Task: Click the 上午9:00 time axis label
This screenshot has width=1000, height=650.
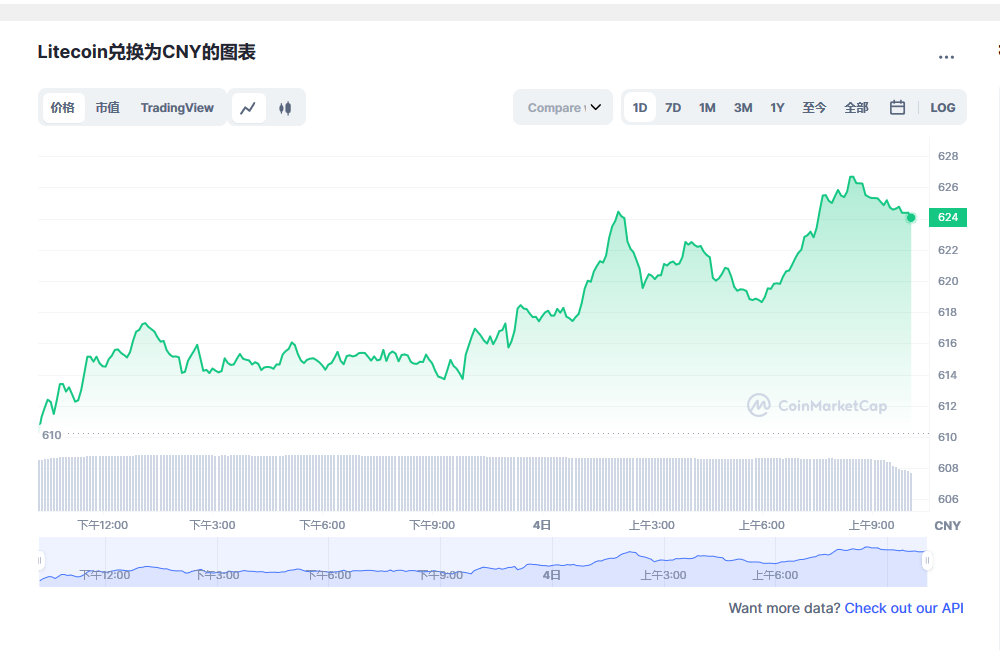Action: pos(871,525)
